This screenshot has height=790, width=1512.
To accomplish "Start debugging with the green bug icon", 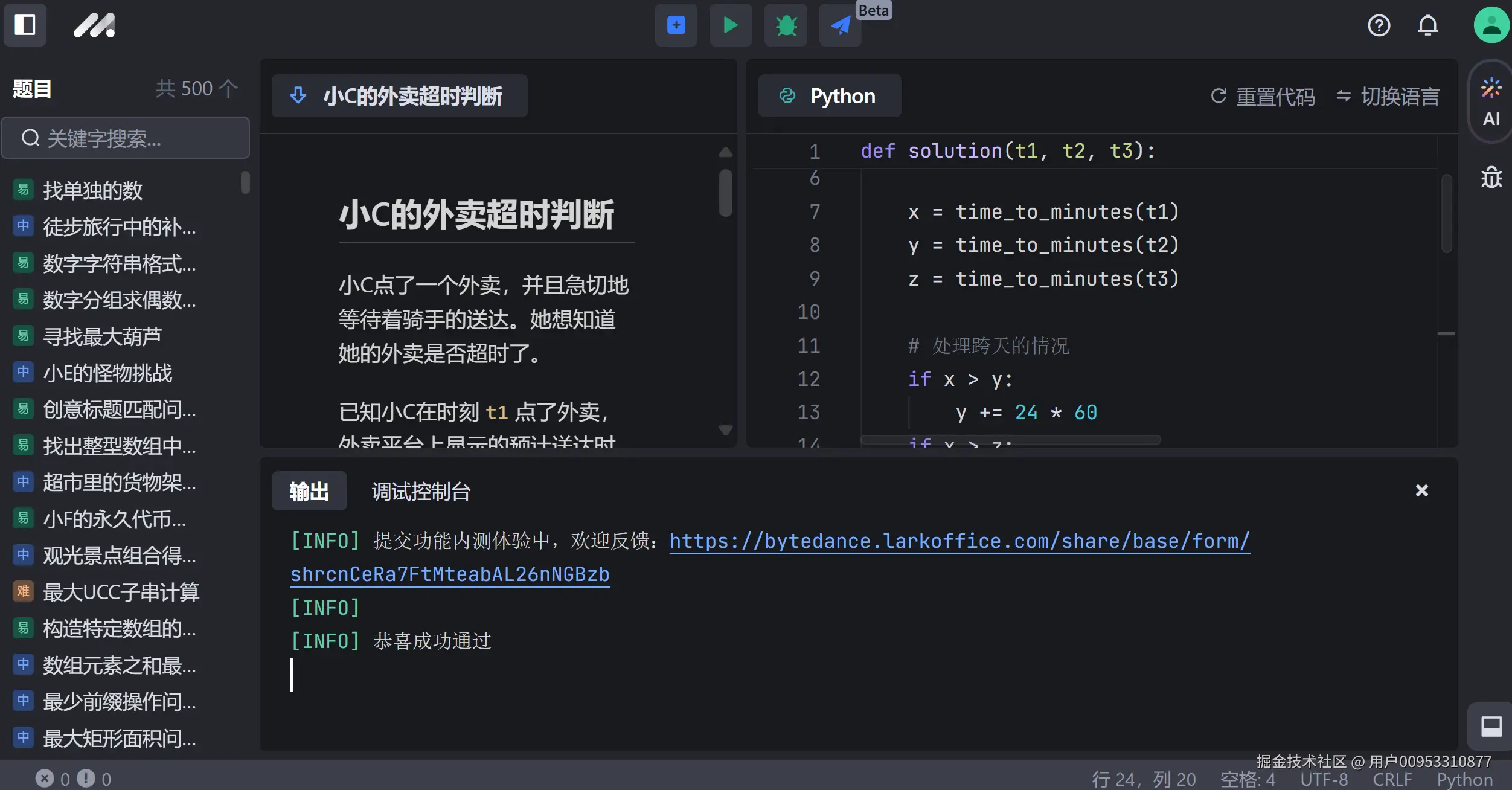I will click(786, 25).
